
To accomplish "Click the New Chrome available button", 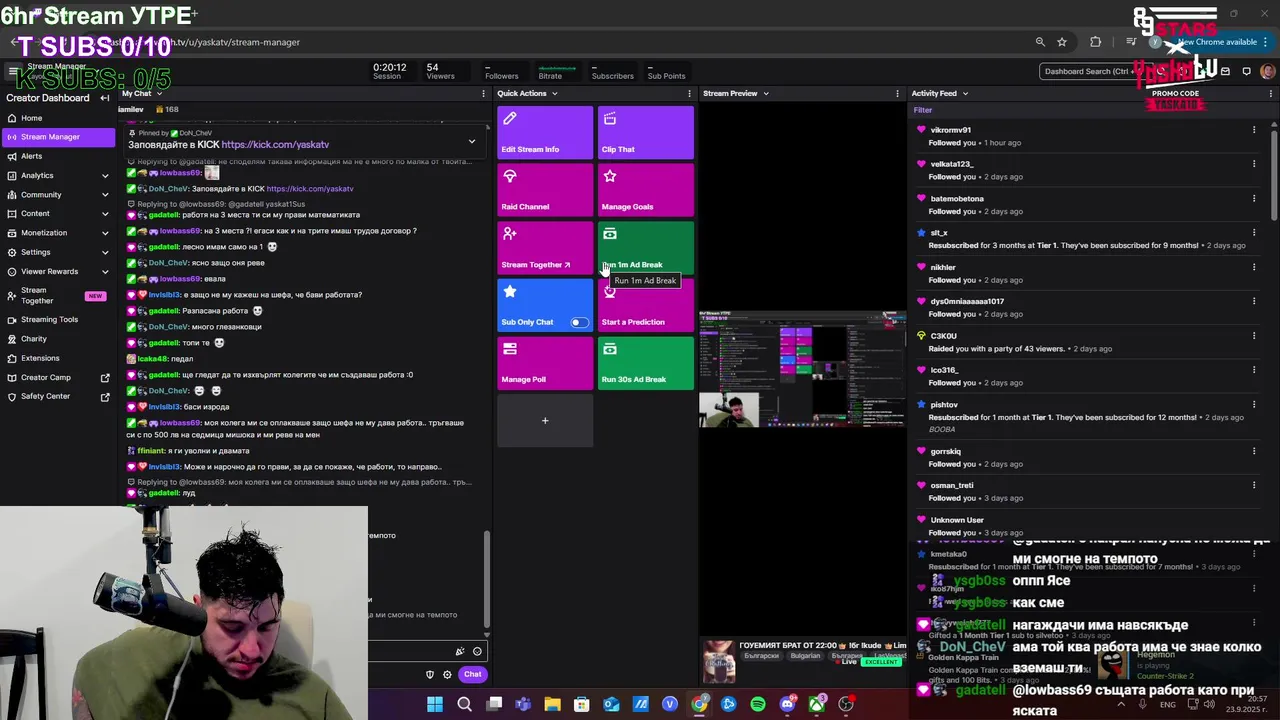I will point(1217,42).
